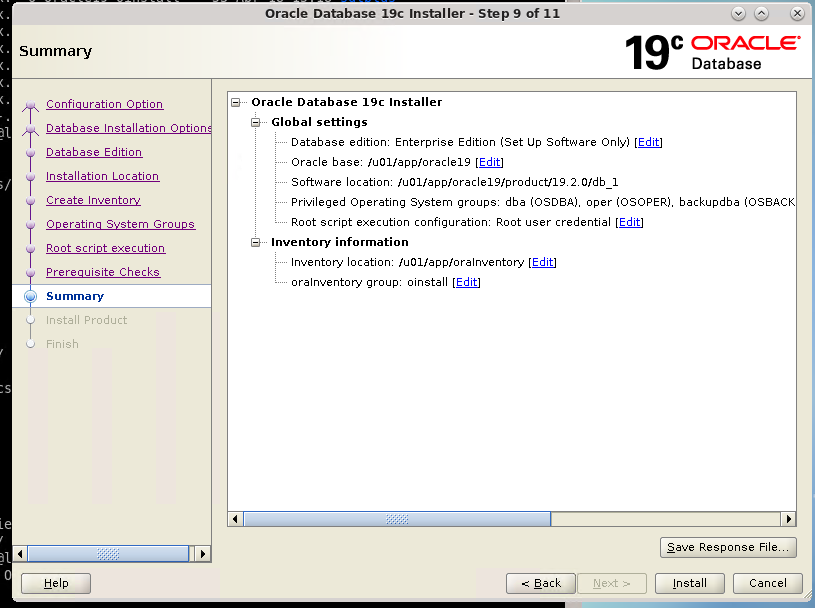Image resolution: width=815 pixels, height=608 pixels.
Task: Edit the oraInventory group
Action: click(466, 282)
